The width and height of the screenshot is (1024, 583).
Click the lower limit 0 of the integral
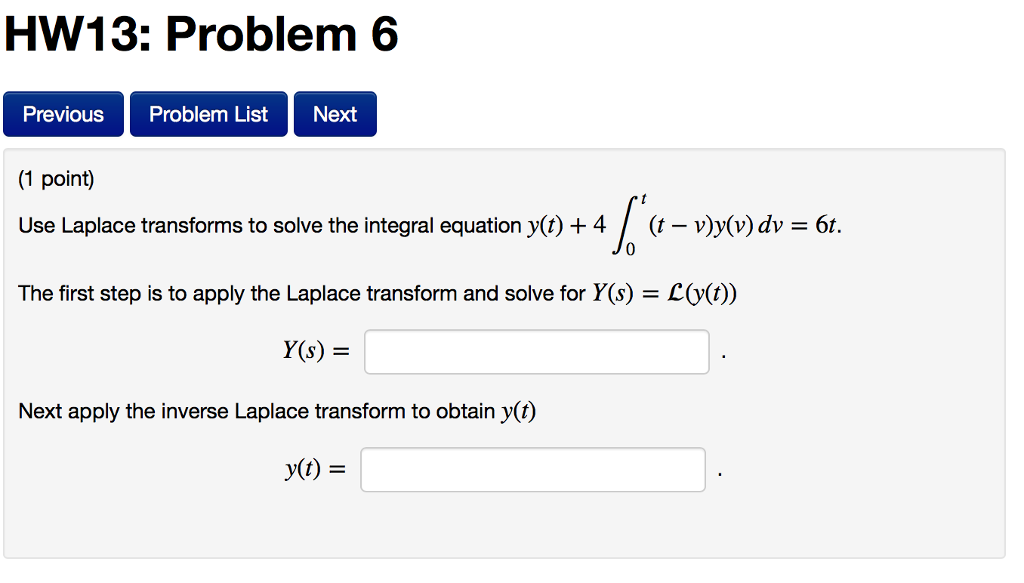pyautogui.click(x=630, y=249)
